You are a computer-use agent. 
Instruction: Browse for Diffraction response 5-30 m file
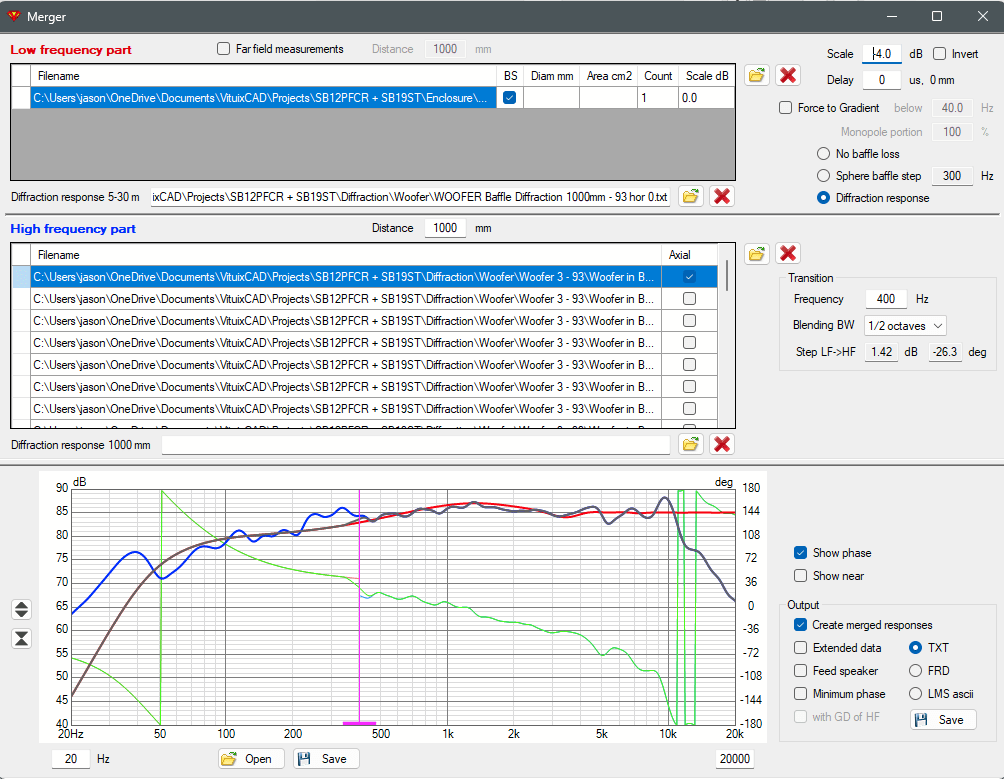tap(690, 197)
